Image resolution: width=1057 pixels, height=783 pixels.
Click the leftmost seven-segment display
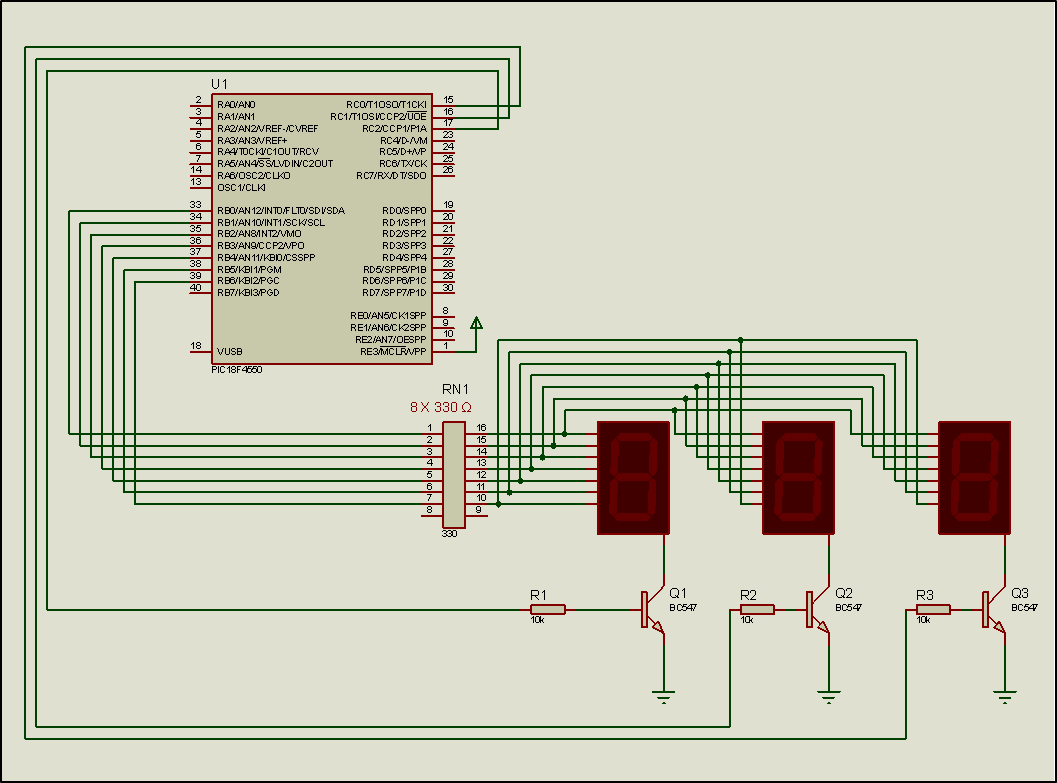coord(632,477)
